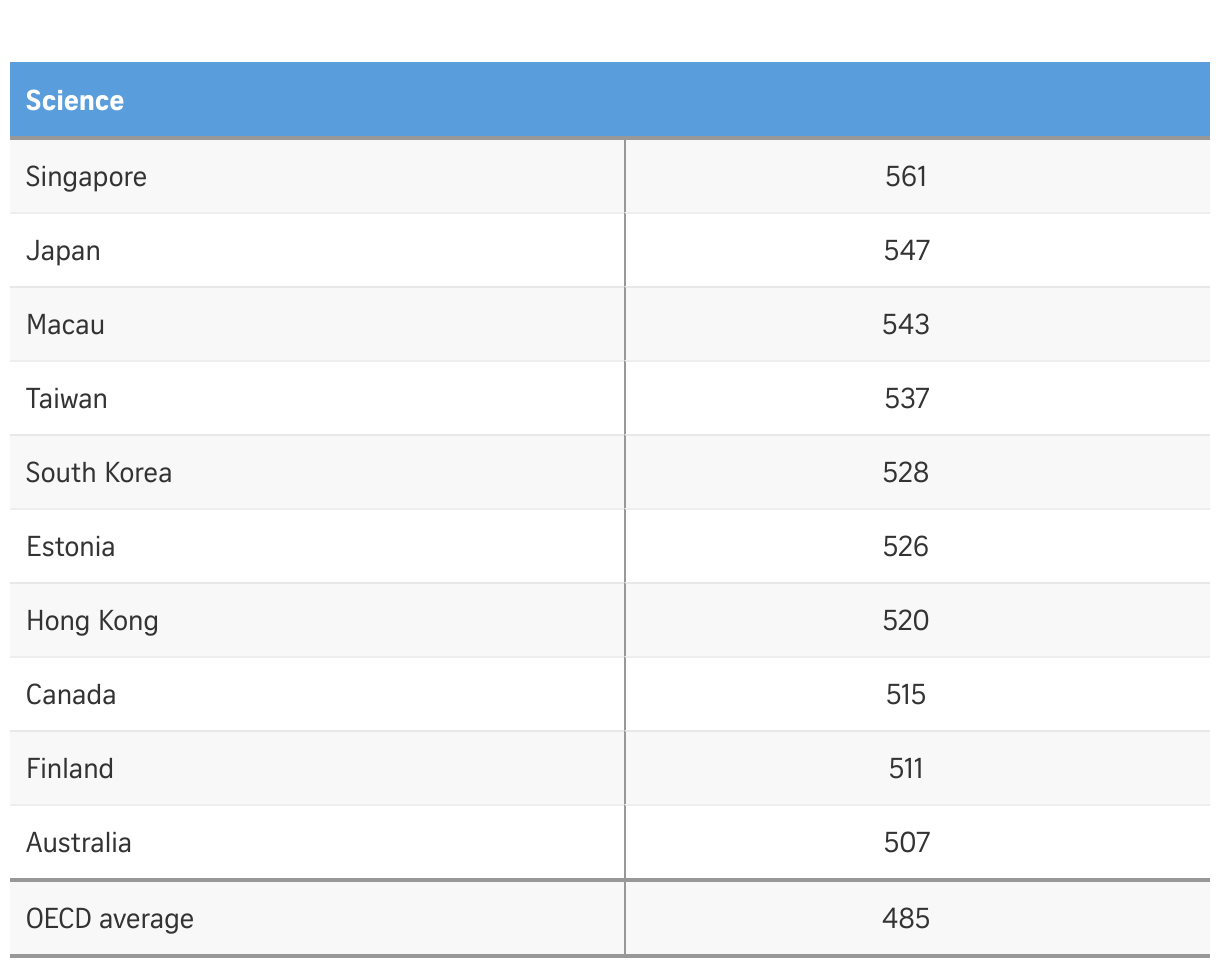The height and width of the screenshot is (968, 1220).
Task: Select the South Korea cell
Action: 98,472
